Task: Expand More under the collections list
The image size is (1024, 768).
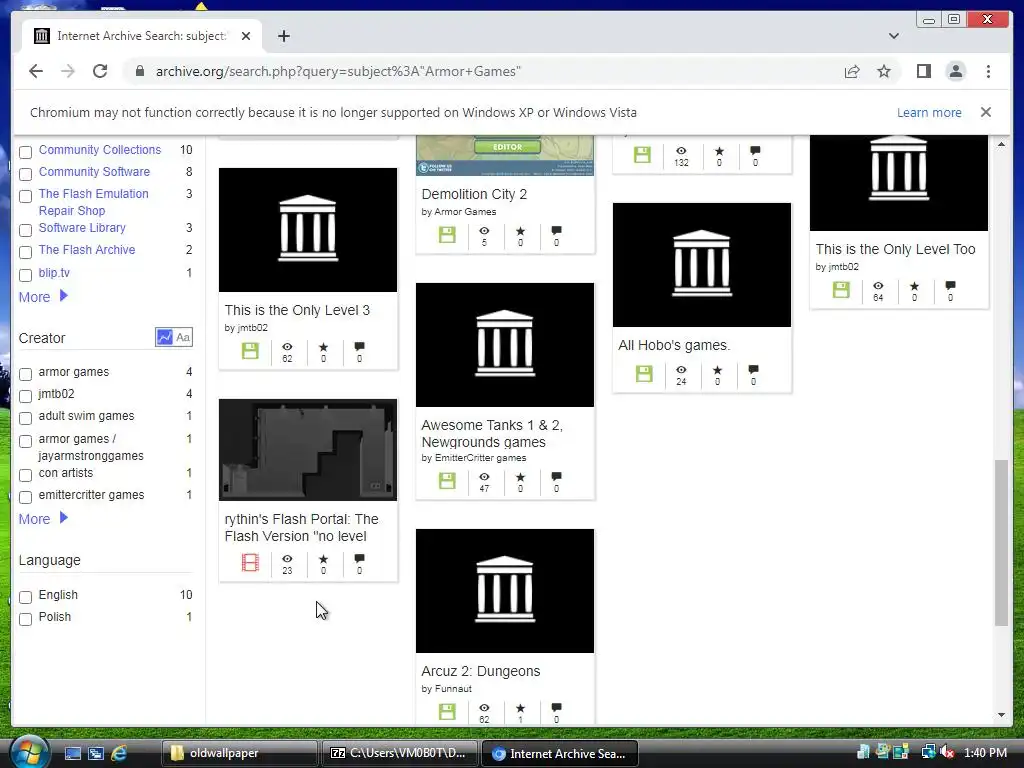Action: (43, 297)
